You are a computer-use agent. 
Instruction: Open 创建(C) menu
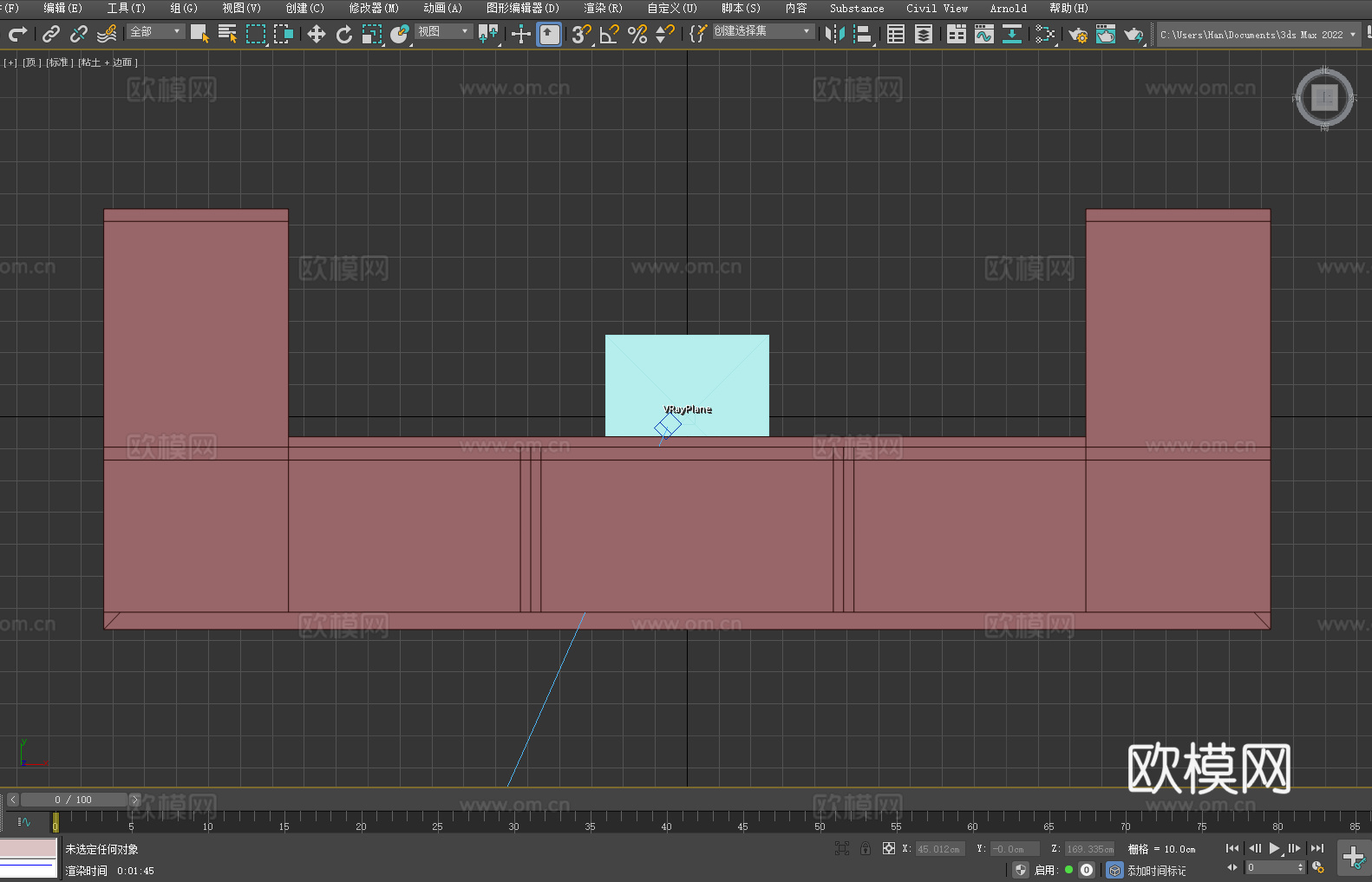click(x=304, y=8)
